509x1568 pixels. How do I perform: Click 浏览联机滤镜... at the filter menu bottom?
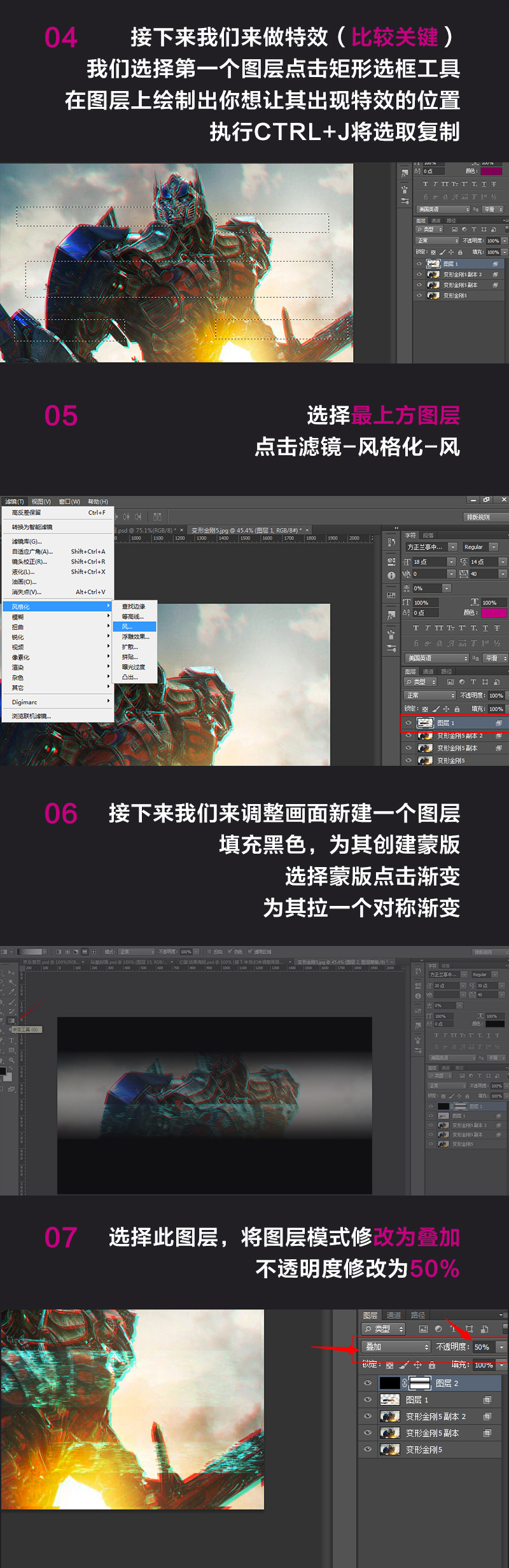(x=31, y=716)
